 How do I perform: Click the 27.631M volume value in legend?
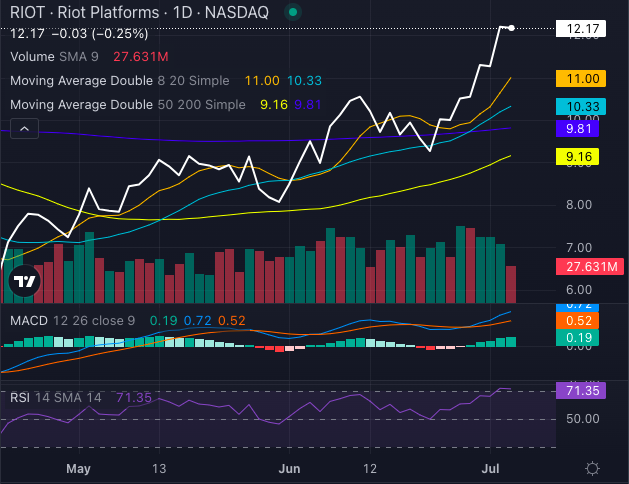pos(140,57)
